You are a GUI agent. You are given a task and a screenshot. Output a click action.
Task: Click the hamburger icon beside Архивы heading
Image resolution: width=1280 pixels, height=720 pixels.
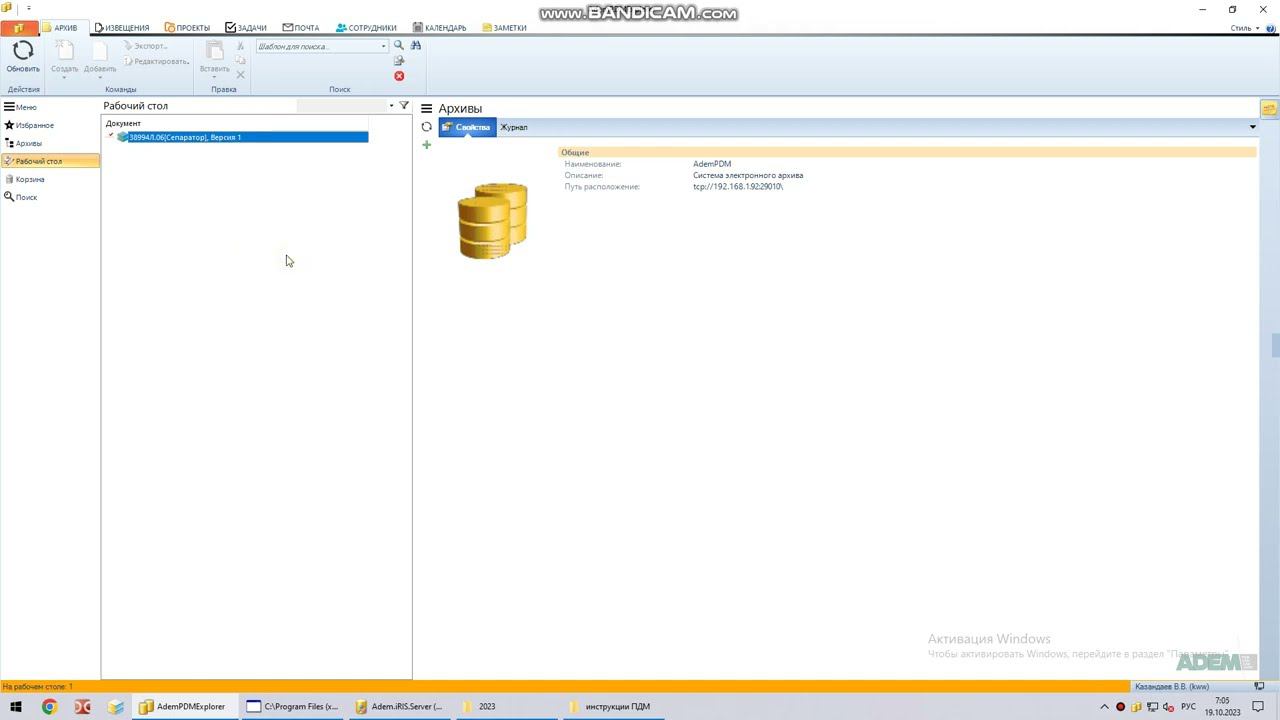click(x=426, y=108)
